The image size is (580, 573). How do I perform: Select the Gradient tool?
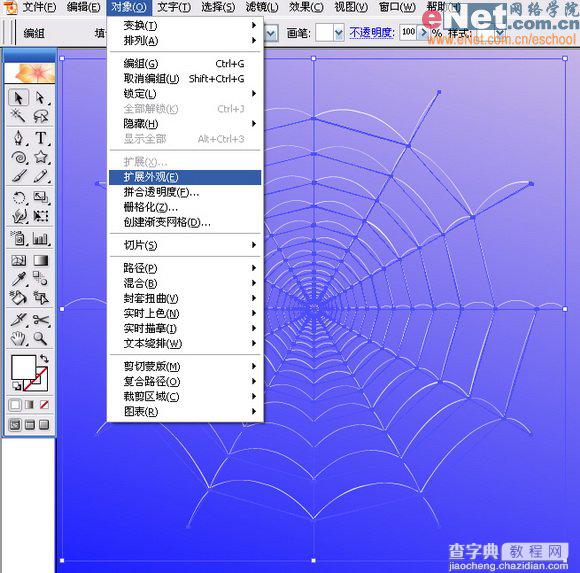40,260
